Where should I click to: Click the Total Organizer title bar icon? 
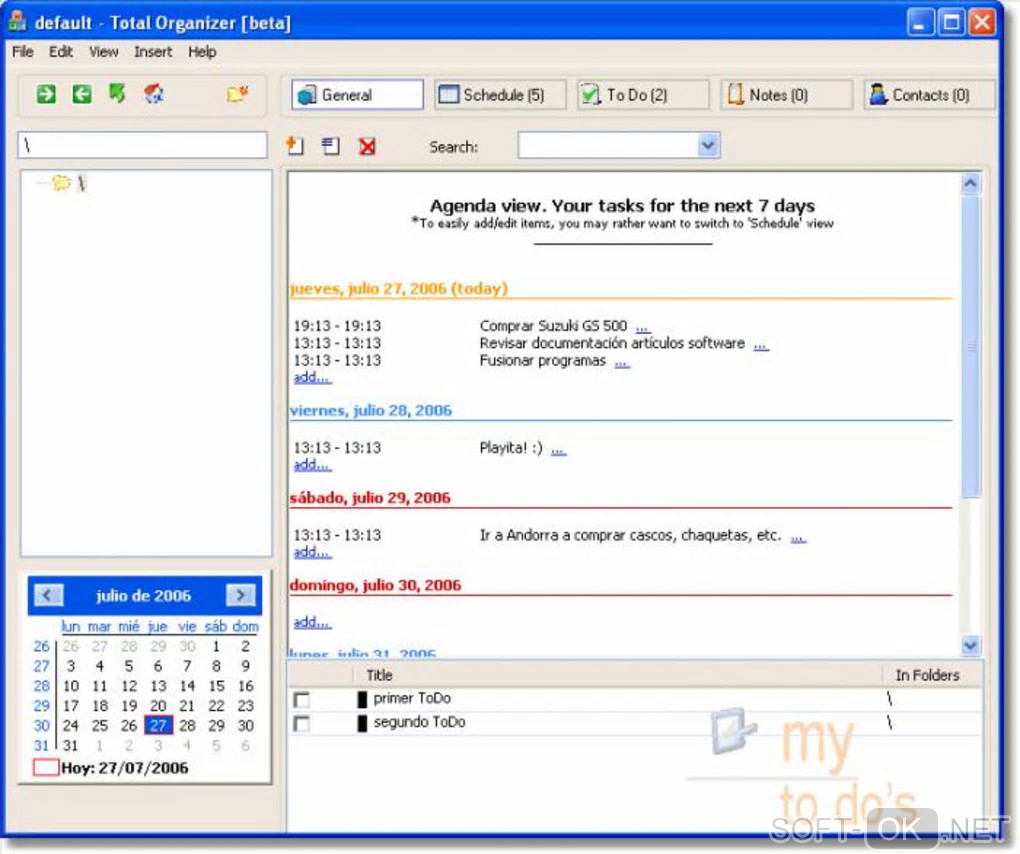pos(17,21)
